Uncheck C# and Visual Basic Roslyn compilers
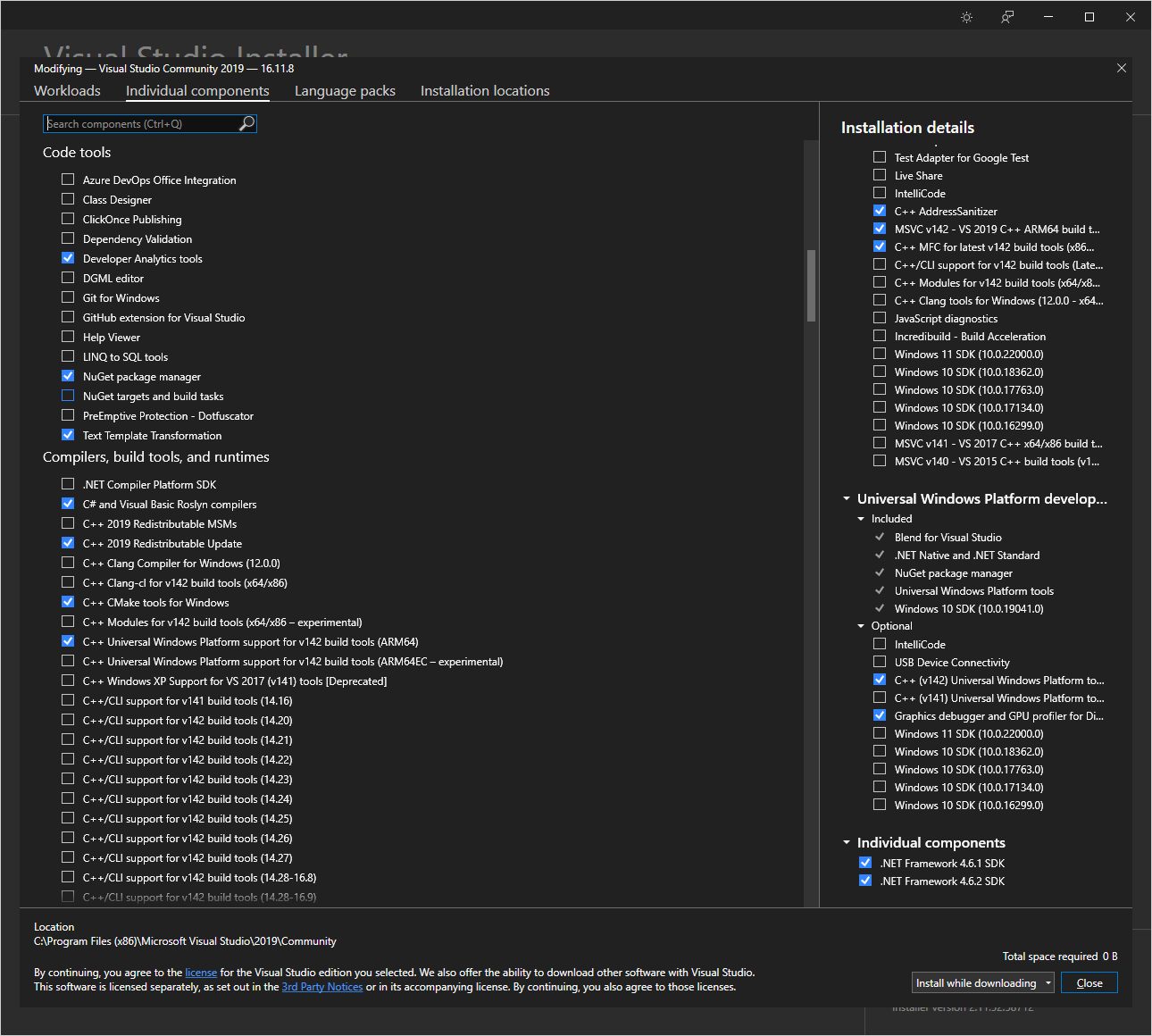The image size is (1152, 1036). [68, 504]
